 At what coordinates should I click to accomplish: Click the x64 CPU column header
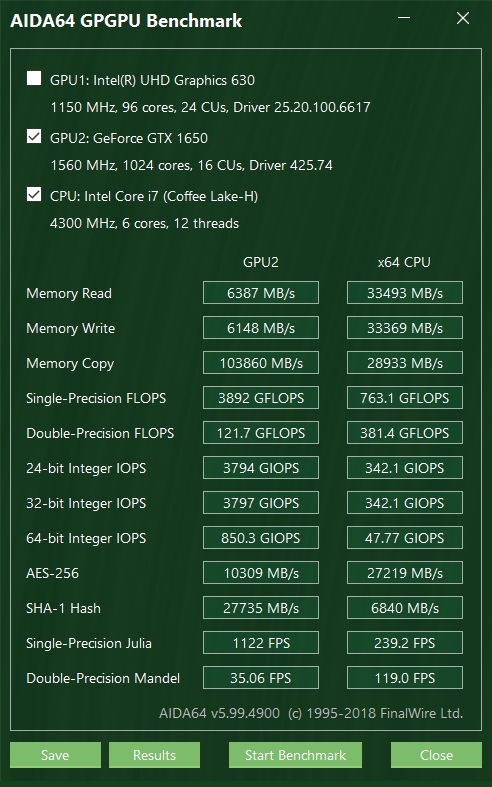(404, 262)
